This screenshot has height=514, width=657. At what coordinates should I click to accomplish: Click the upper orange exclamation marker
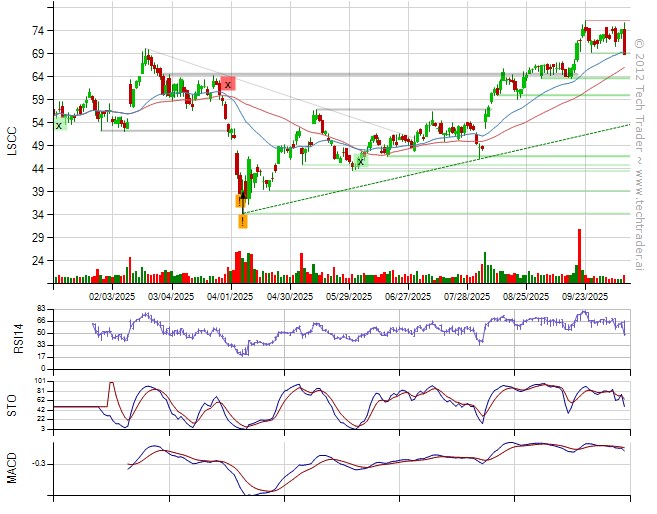240,201
